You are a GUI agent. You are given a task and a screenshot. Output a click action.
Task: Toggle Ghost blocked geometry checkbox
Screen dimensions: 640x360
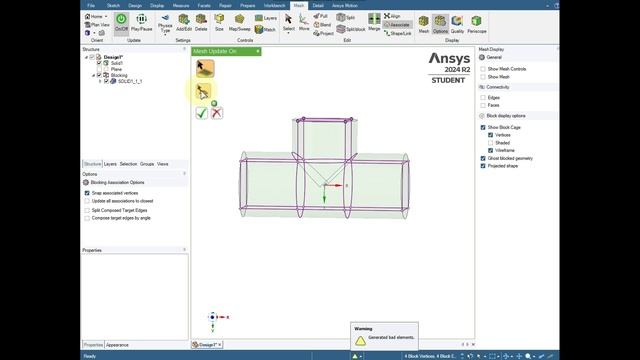coord(483,158)
